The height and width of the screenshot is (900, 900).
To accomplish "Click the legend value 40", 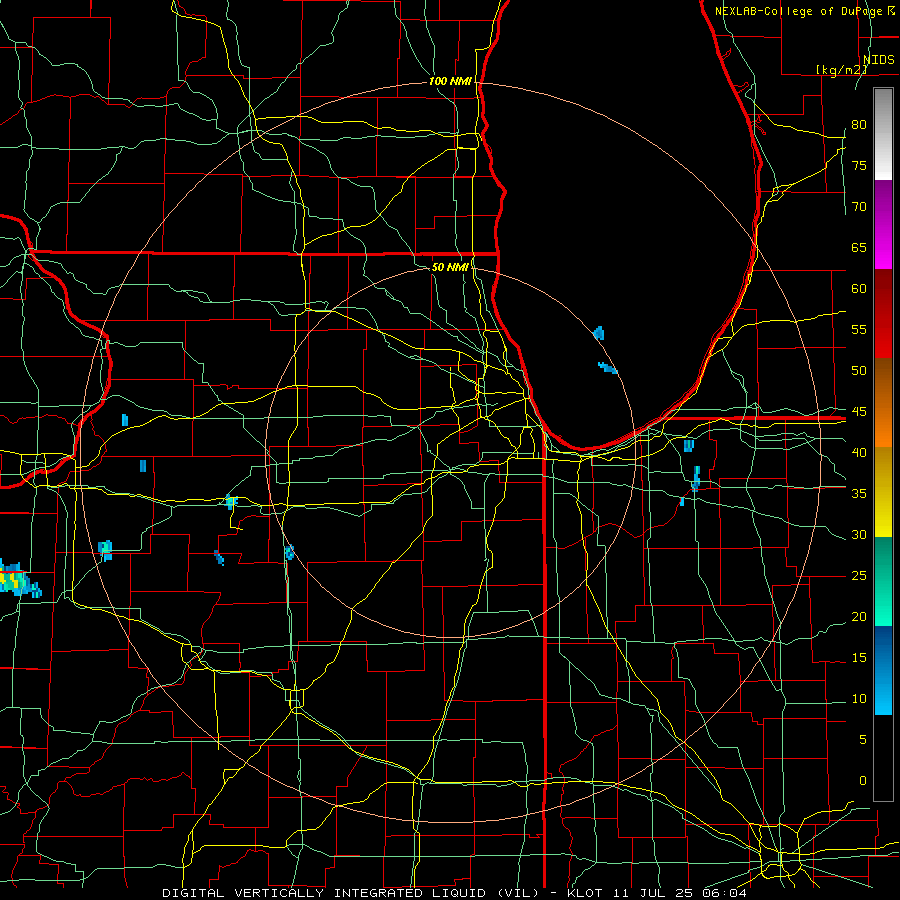I will click(x=859, y=452).
